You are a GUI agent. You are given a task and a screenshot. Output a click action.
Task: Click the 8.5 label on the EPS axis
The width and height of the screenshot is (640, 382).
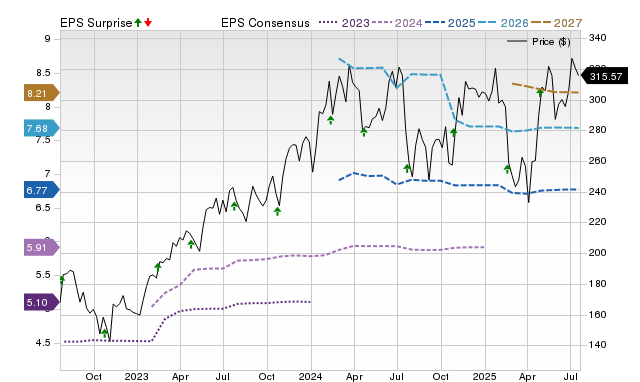click(x=42, y=73)
